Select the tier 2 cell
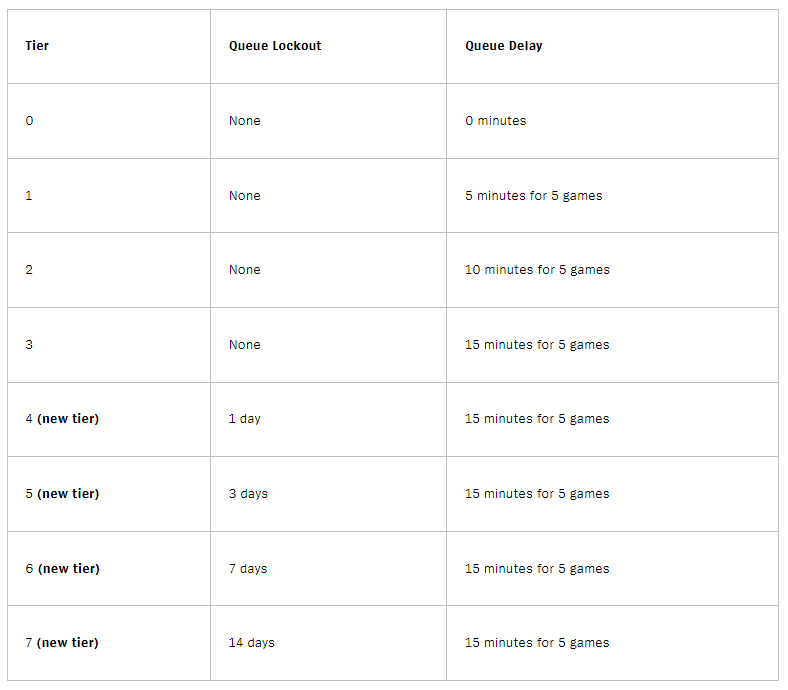 109,270
